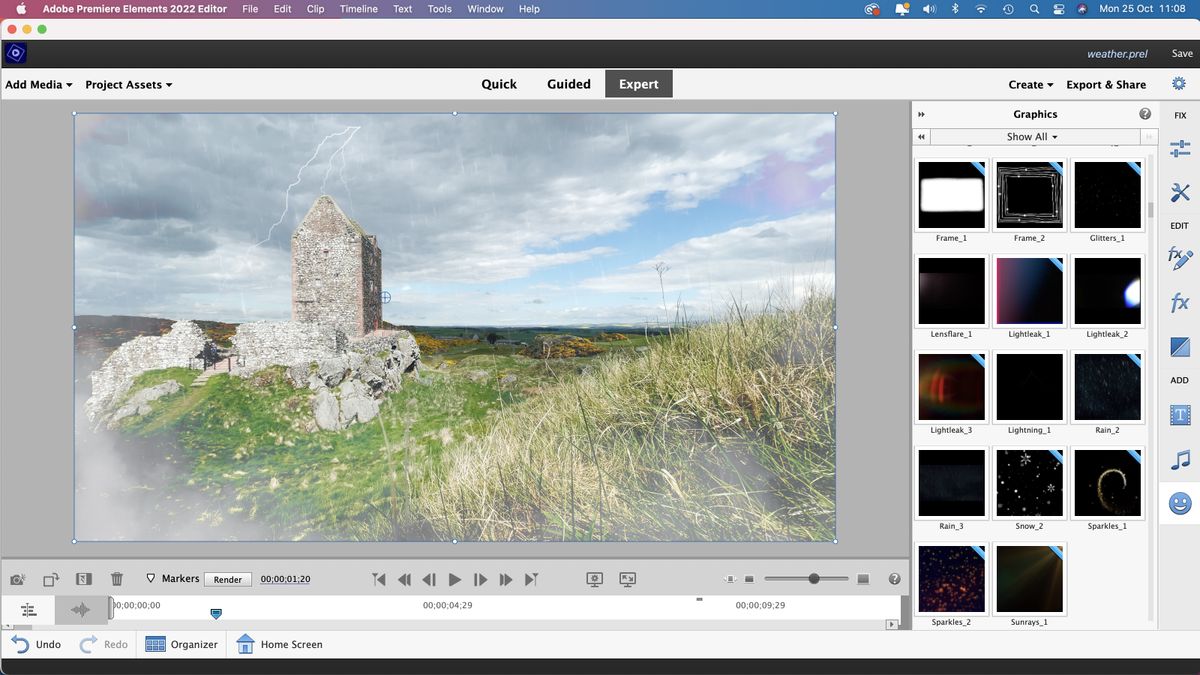
Task: Click the playback quality settings monitor icon
Action: 595,579
